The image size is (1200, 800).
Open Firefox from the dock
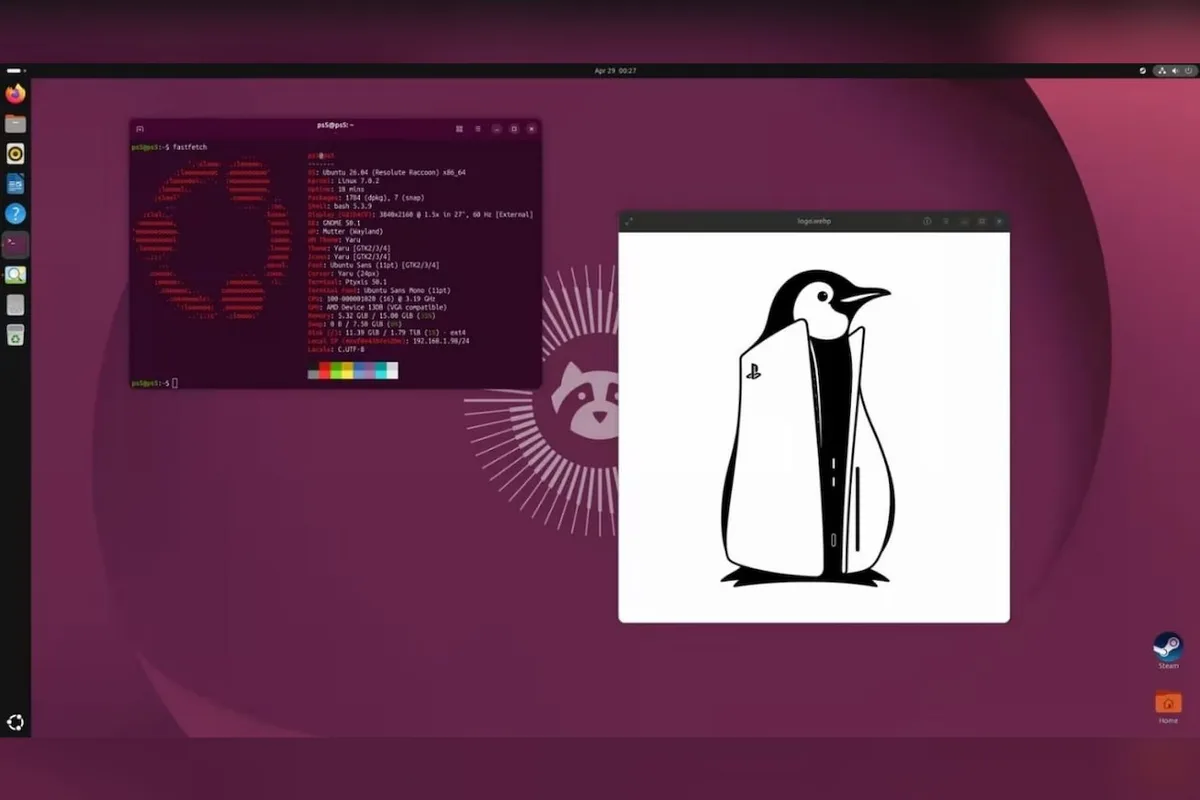pos(15,94)
